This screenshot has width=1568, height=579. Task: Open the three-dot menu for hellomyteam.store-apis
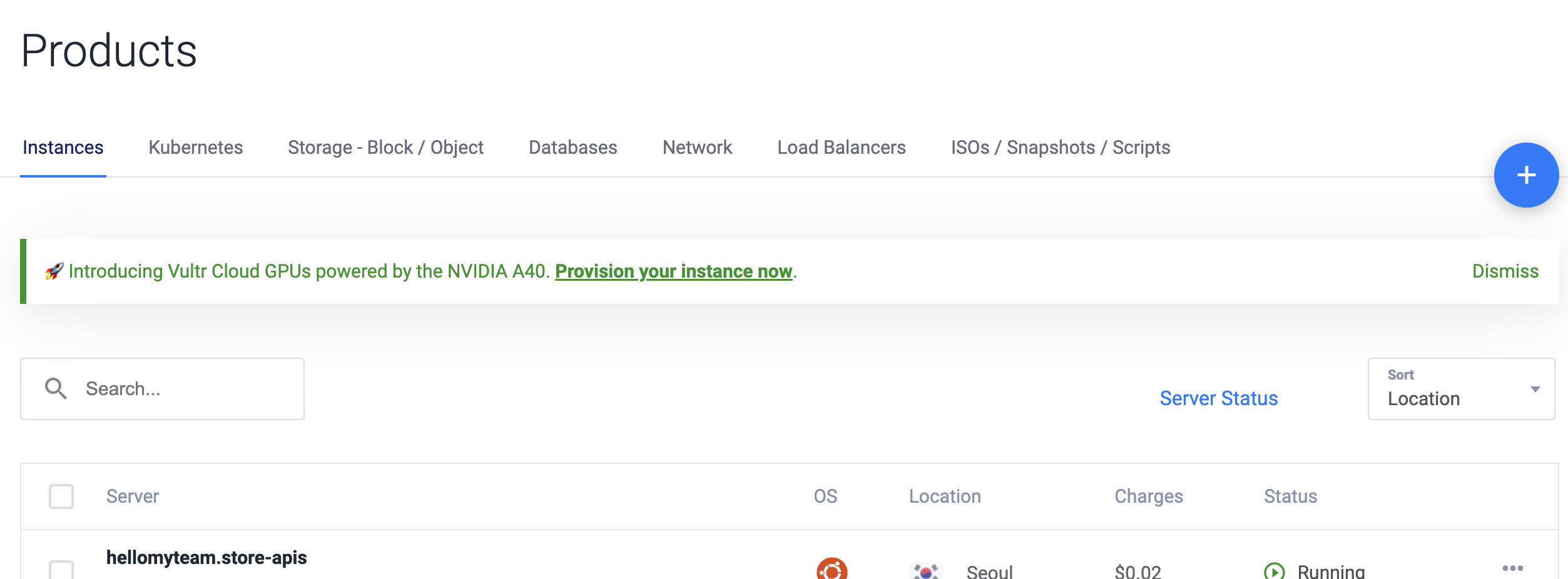pos(1512,568)
